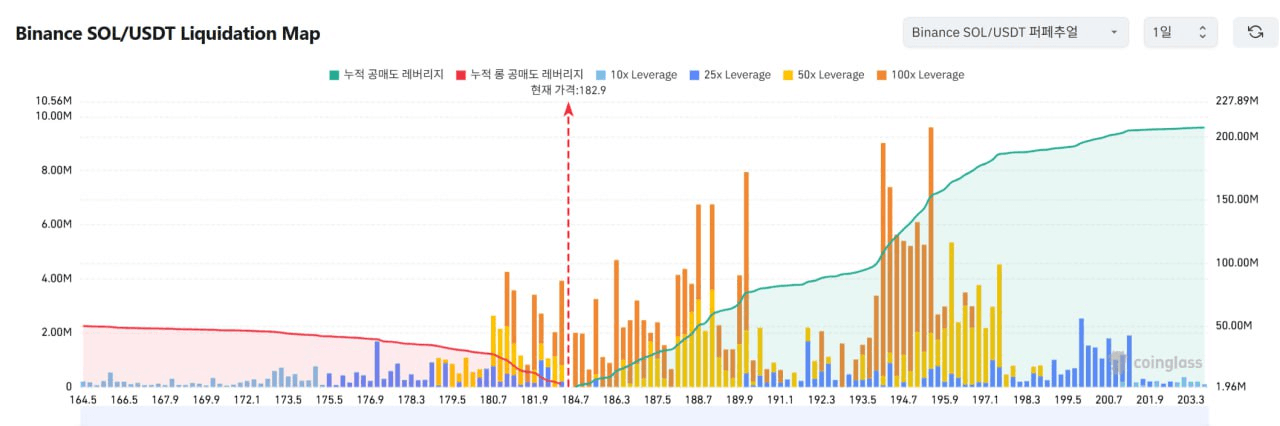Click the 176.9 x-axis label
Viewport: 1280px width, 426px height.
370,400
